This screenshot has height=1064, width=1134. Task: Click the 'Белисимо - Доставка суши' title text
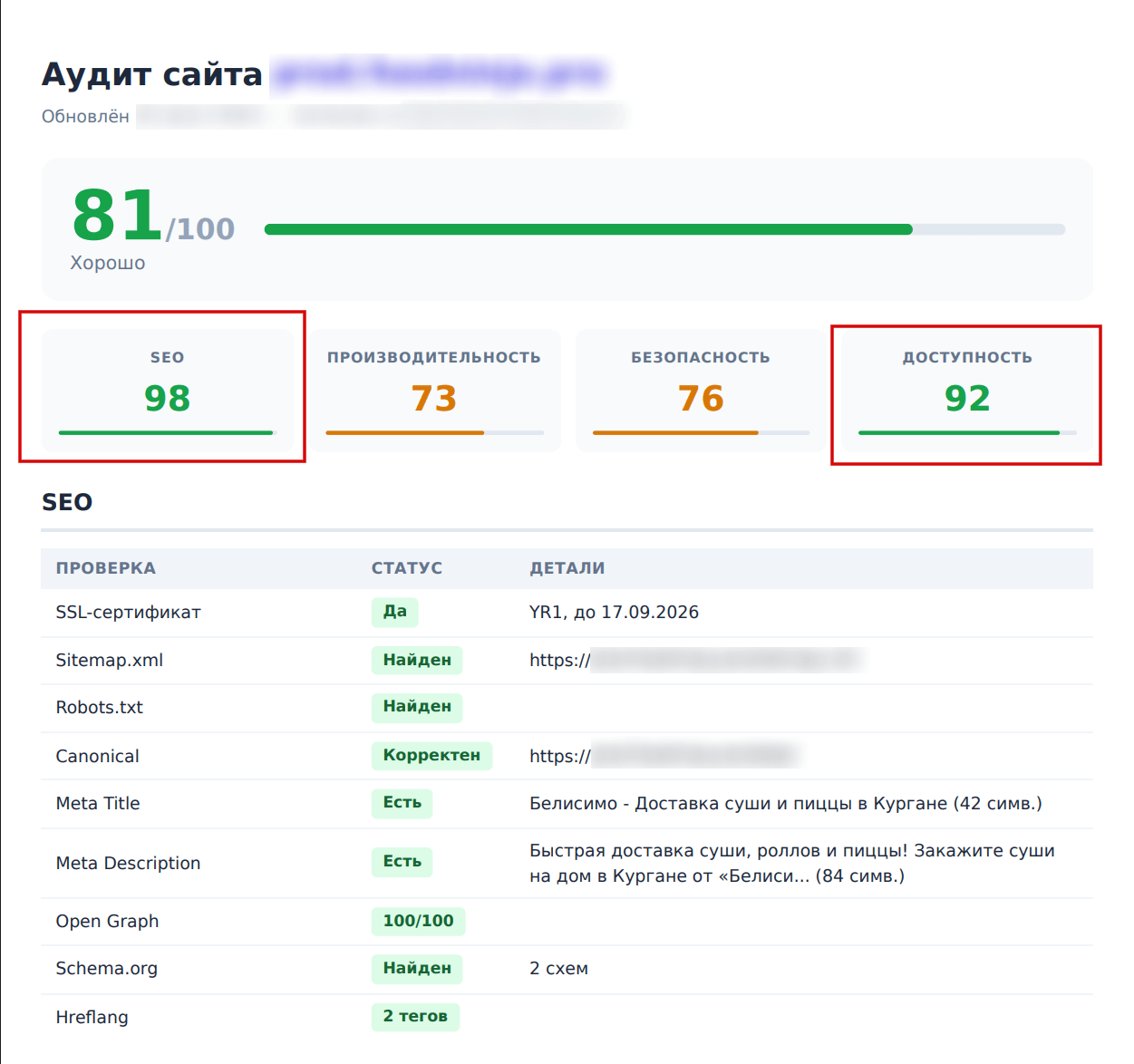[x=786, y=803]
